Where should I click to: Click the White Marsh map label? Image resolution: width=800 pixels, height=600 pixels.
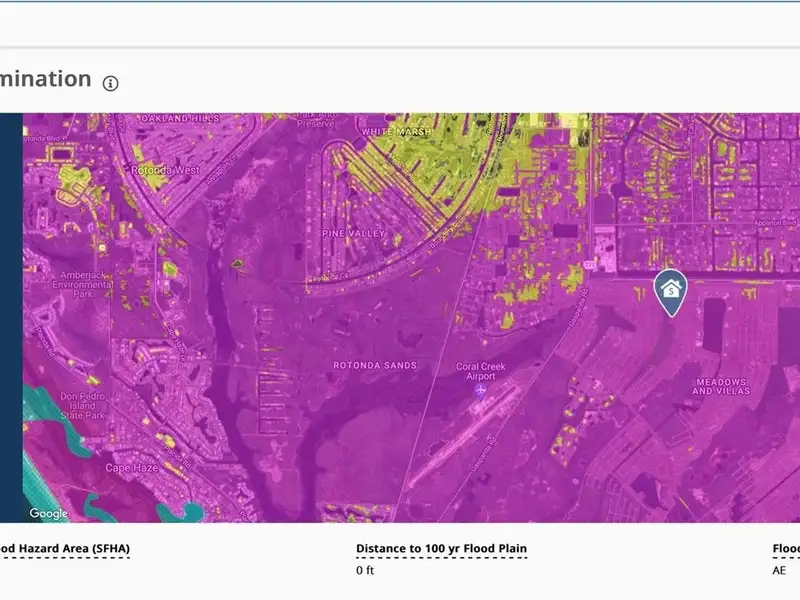(397, 132)
